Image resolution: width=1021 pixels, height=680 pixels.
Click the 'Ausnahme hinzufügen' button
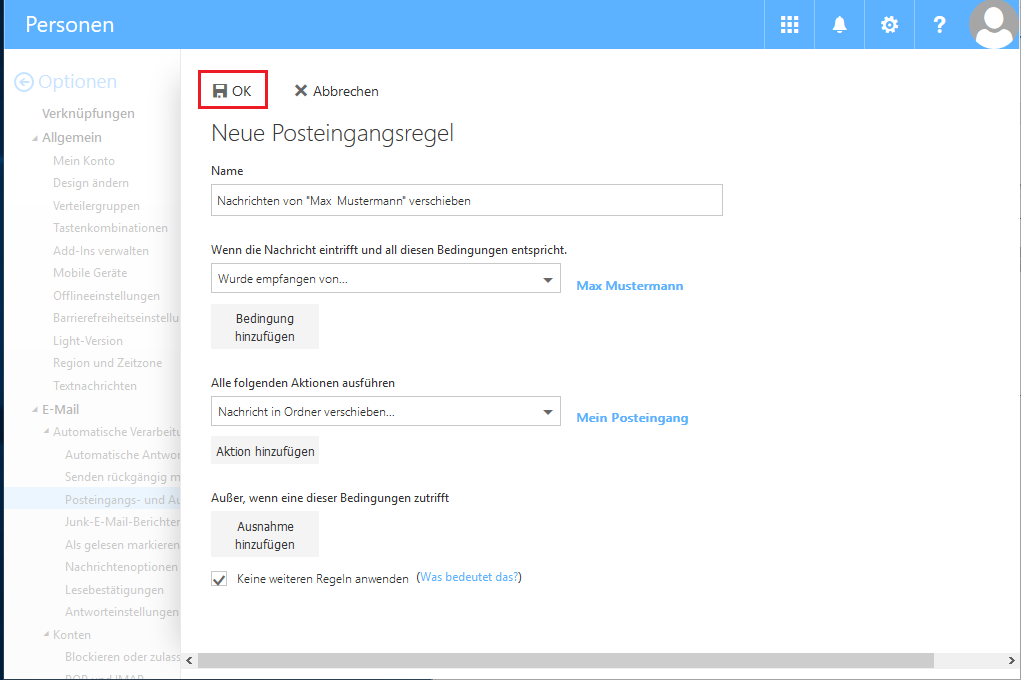[264, 533]
